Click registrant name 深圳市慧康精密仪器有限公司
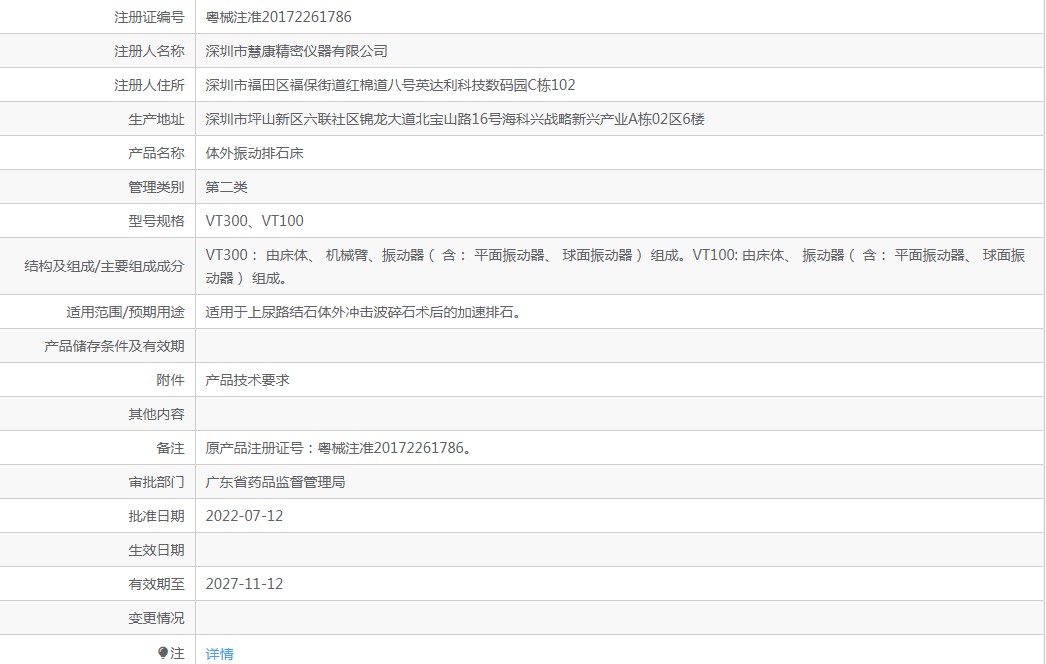Image resolution: width=1046 pixels, height=664 pixels. tap(296, 51)
